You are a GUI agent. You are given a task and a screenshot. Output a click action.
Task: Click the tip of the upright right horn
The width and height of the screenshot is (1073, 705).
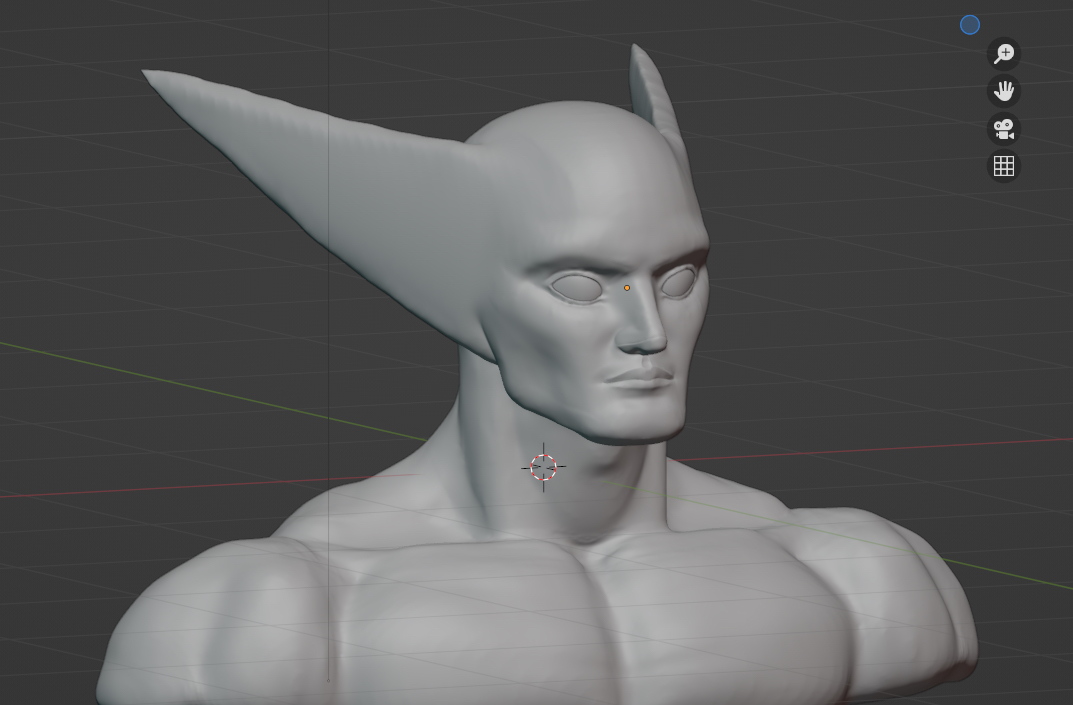click(636, 48)
